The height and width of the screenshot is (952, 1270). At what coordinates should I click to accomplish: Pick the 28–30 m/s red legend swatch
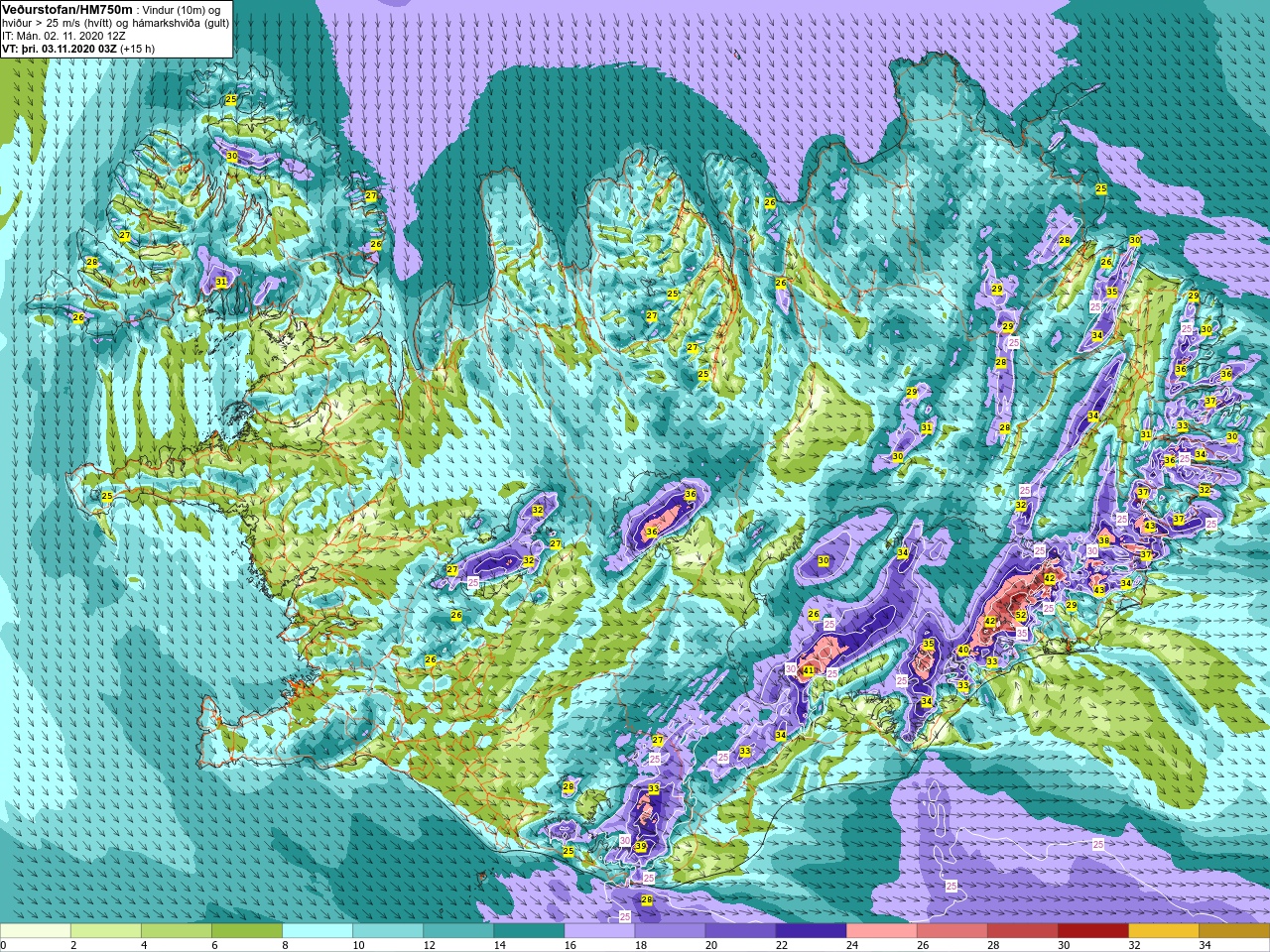(x=1022, y=931)
